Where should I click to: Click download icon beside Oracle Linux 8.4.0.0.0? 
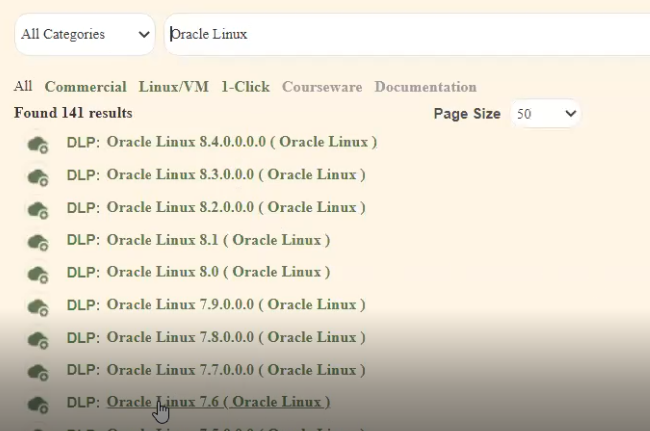click(38, 145)
